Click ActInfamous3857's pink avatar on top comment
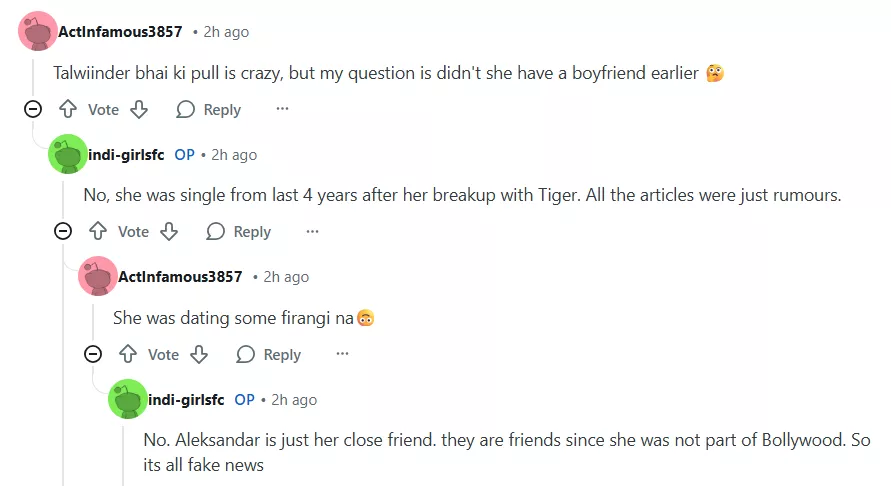891x486 pixels. point(38,32)
